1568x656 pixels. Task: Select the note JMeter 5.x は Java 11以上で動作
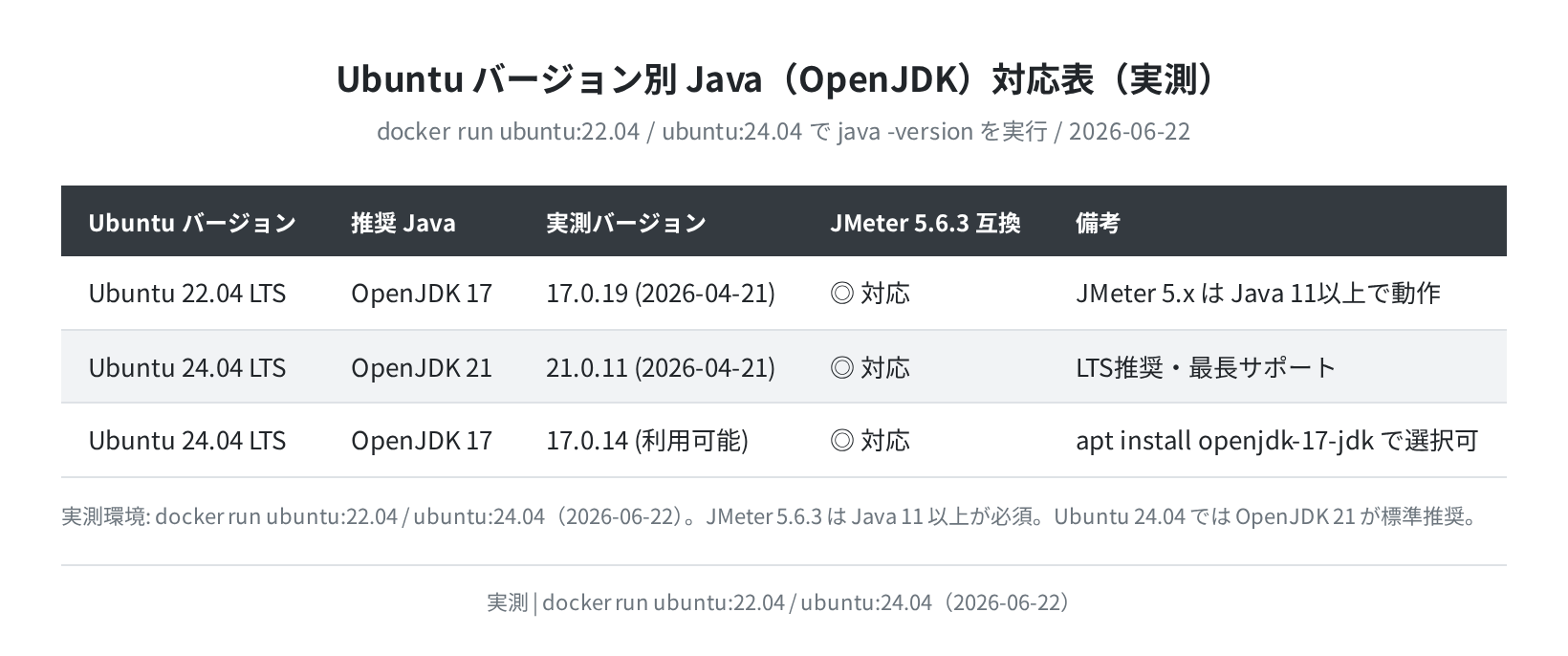point(1257,293)
